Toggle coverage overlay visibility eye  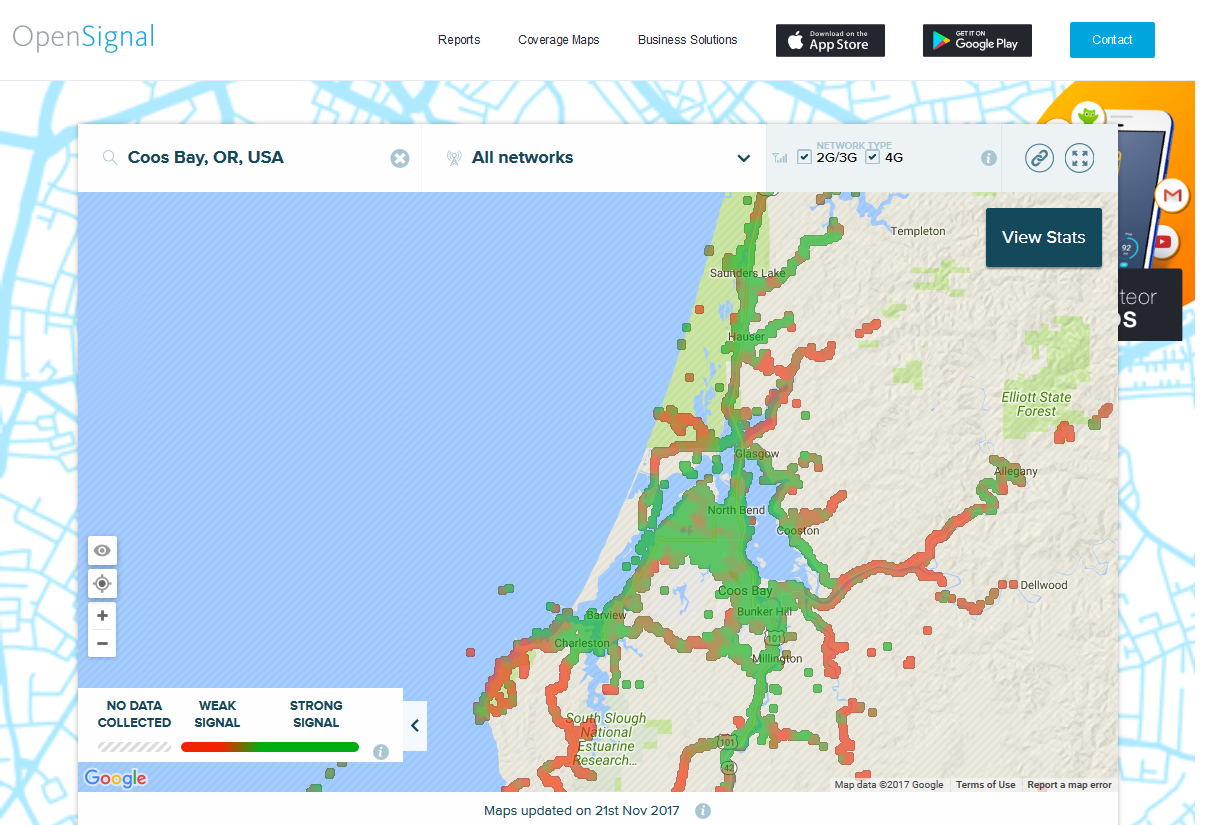(x=102, y=550)
